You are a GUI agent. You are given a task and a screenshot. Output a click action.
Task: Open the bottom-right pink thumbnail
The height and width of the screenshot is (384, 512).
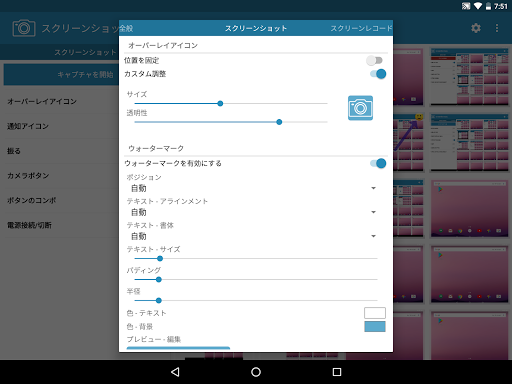tap(470, 335)
